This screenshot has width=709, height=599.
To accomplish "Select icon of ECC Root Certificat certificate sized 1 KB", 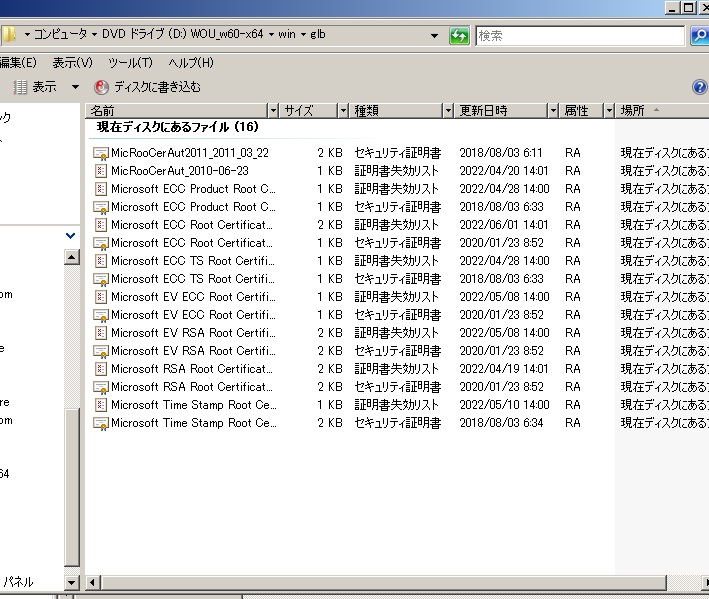I will click(x=100, y=244).
